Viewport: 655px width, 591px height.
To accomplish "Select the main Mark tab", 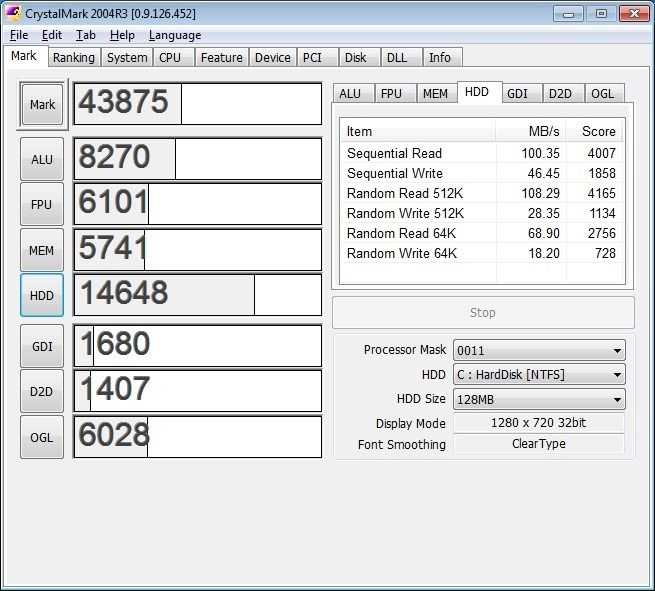I will (24, 56).
